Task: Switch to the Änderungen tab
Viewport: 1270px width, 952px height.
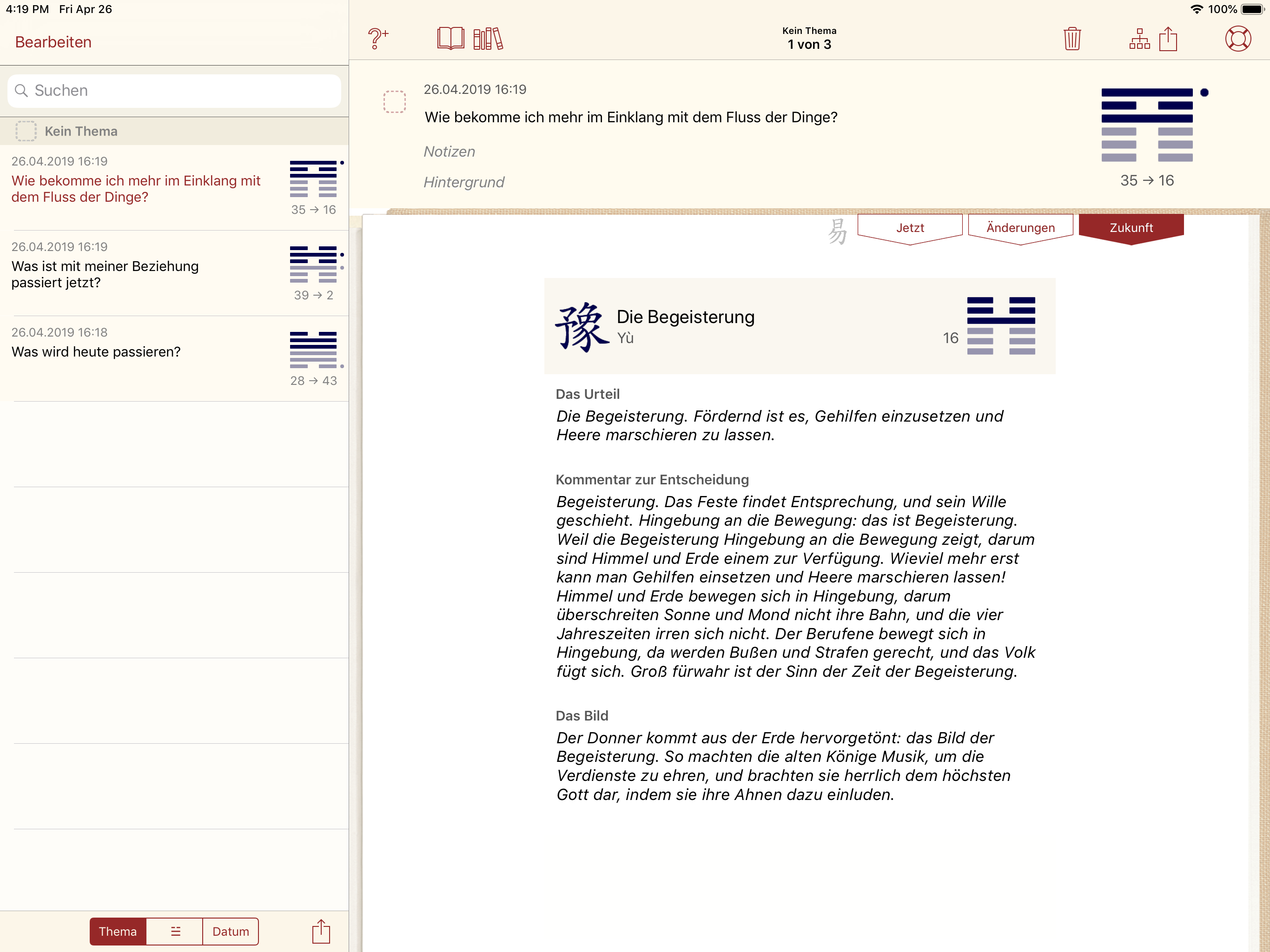Action: tap(1020, 228)
